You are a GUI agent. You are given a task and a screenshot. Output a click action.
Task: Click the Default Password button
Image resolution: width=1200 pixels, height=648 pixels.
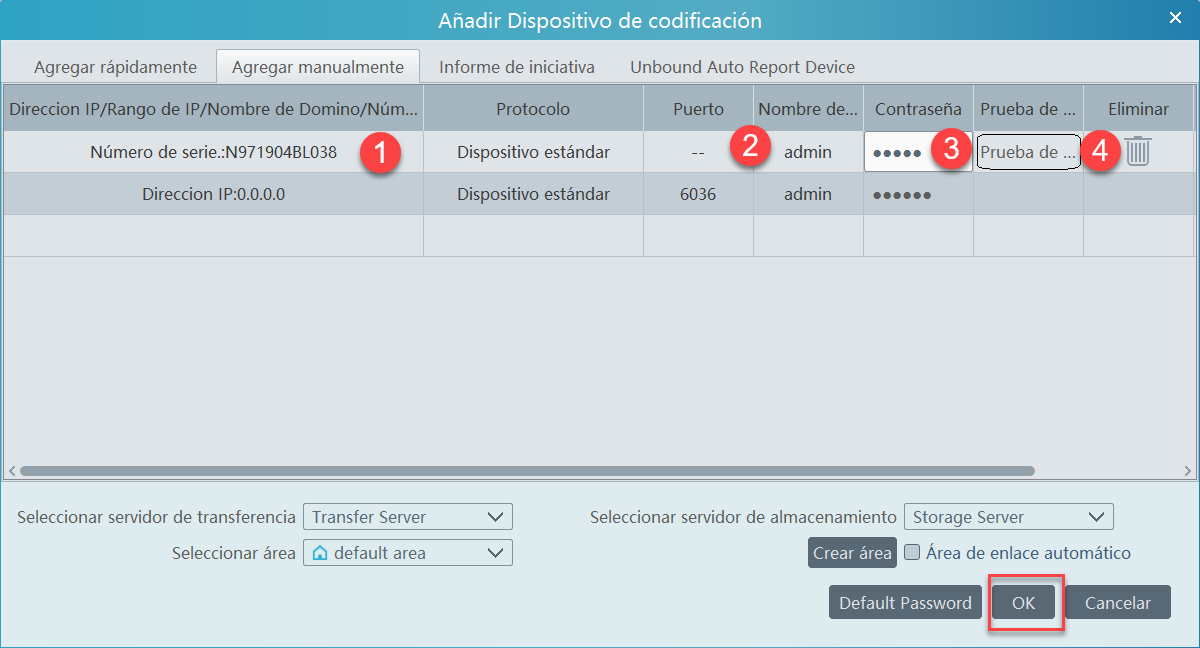click(905, 603)
